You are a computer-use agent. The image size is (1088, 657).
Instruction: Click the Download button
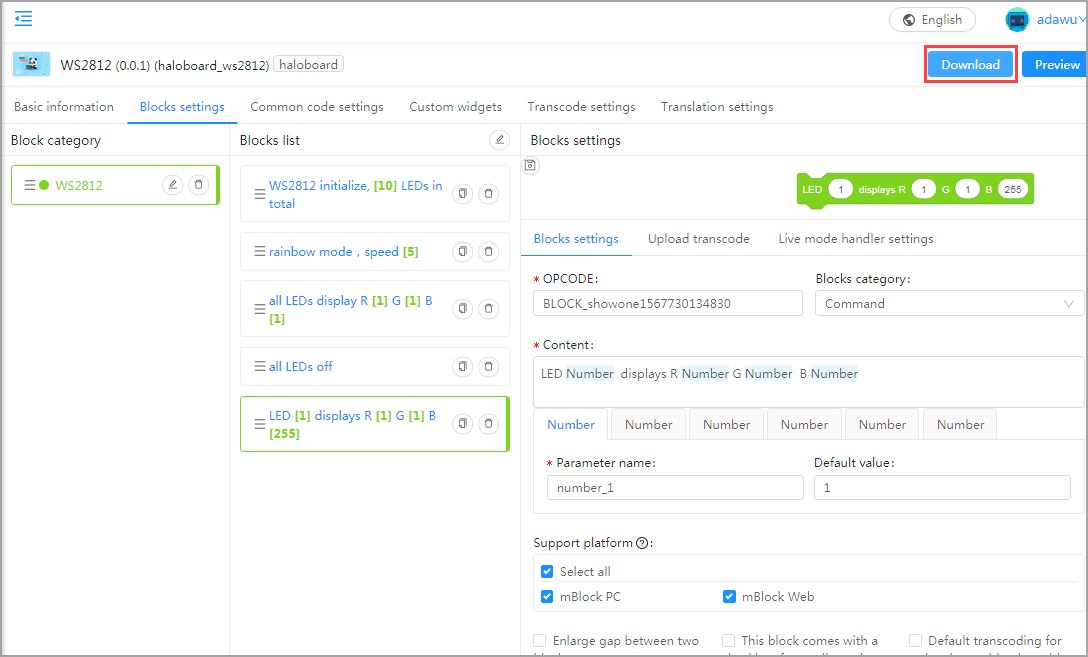[970, 65]
